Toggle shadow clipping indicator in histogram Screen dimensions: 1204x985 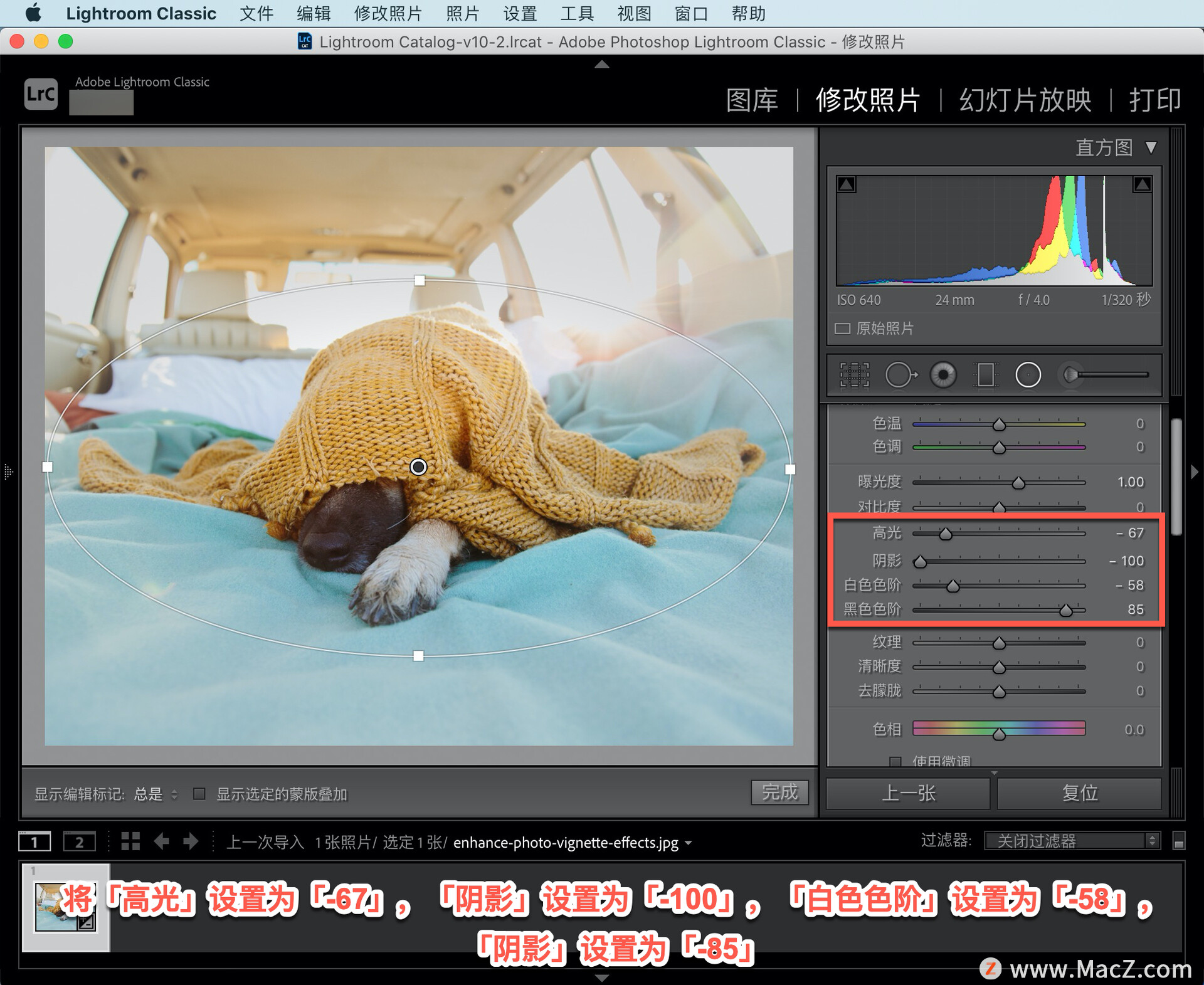click(847, 184)
